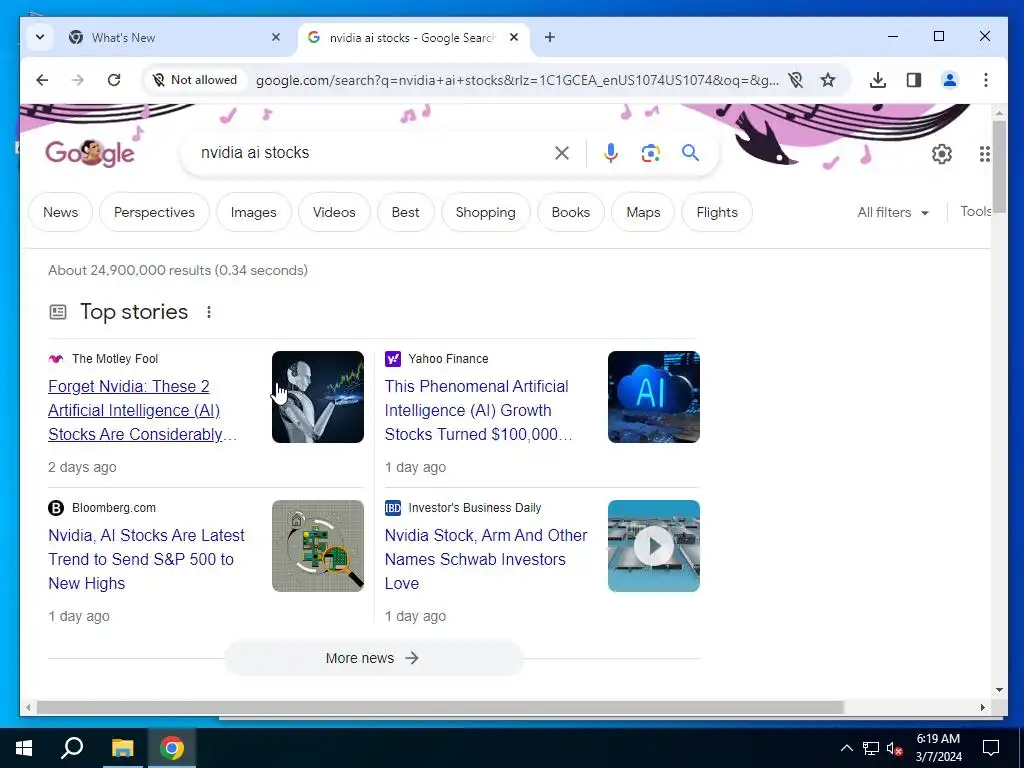Screen dimensions: 1024x768
Task: Start voice search with the microphone icon
Action: click(611, 153)
